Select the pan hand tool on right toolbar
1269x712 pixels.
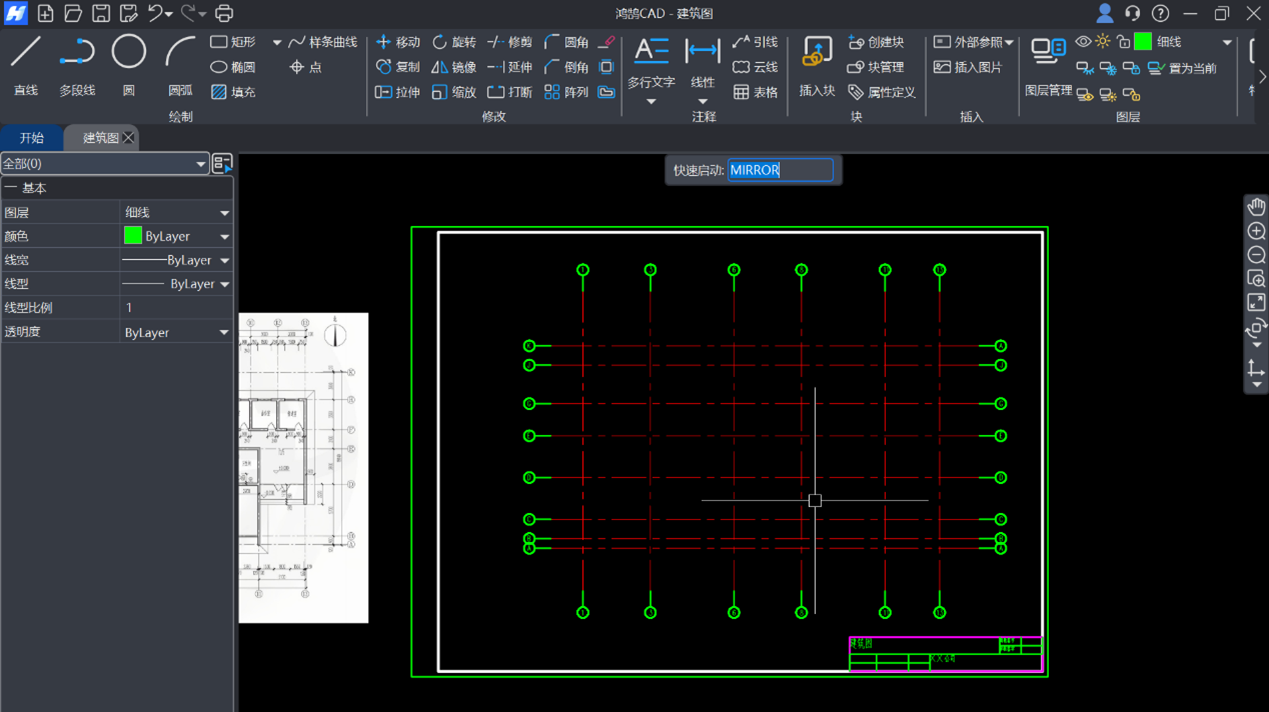[x=1256, y=207]
